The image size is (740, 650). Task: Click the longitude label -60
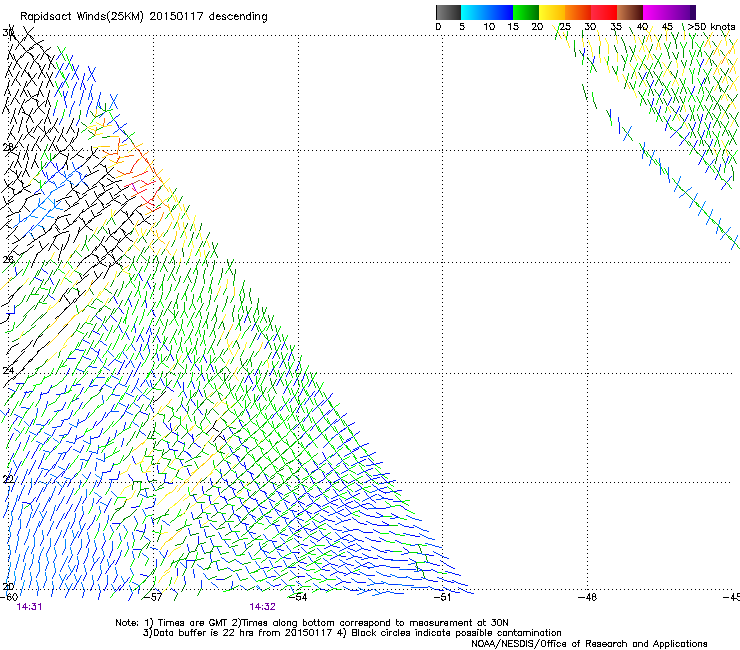[9, 597]
